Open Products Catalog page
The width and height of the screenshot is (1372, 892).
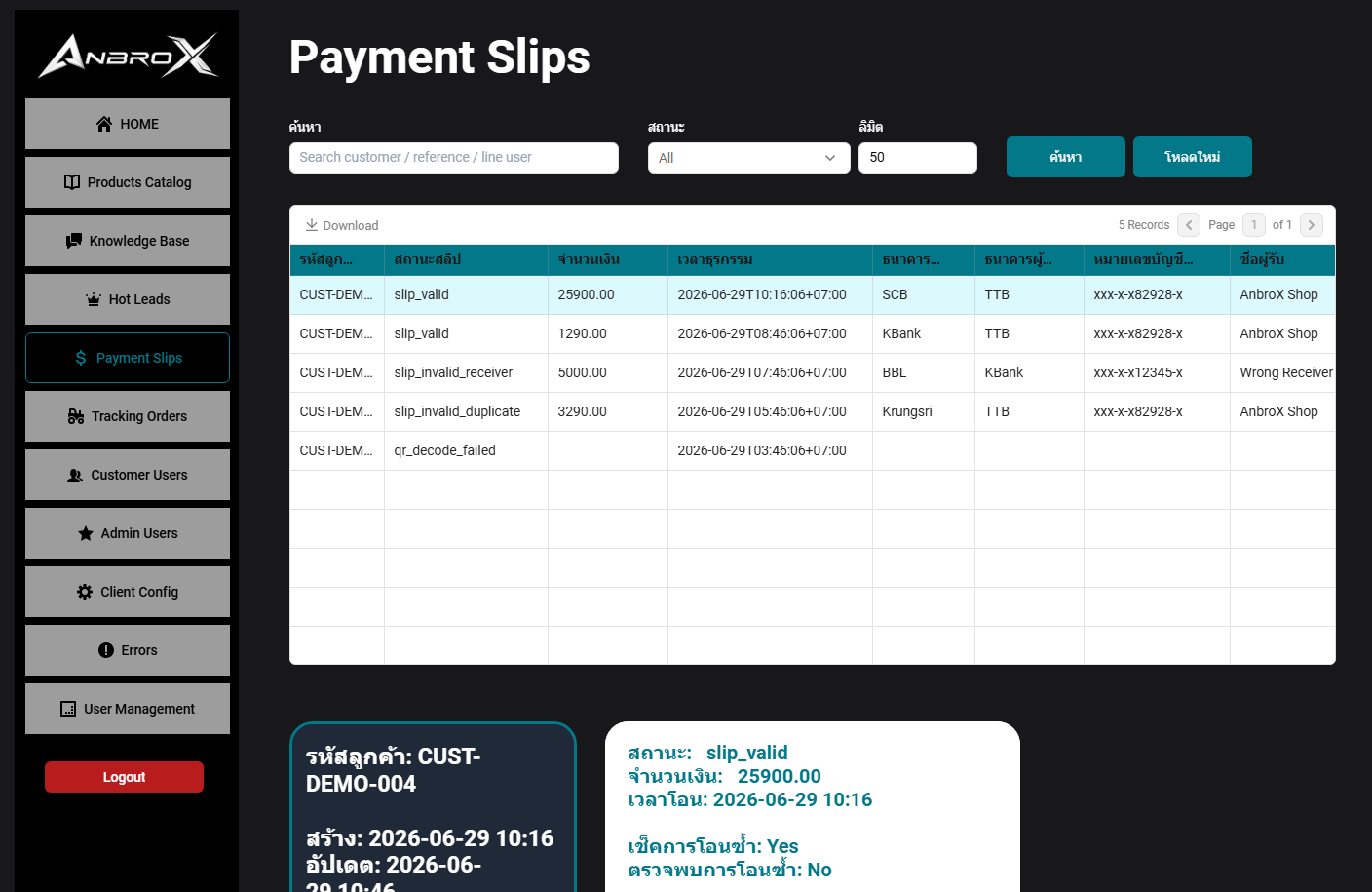(128, 182)
